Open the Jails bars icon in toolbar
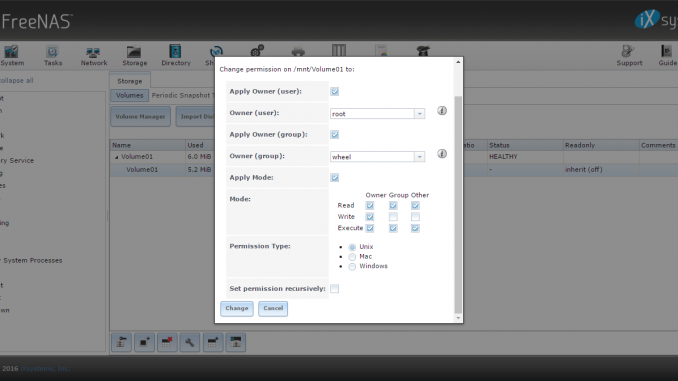The image size is (678, 381). tap(339, 50)
